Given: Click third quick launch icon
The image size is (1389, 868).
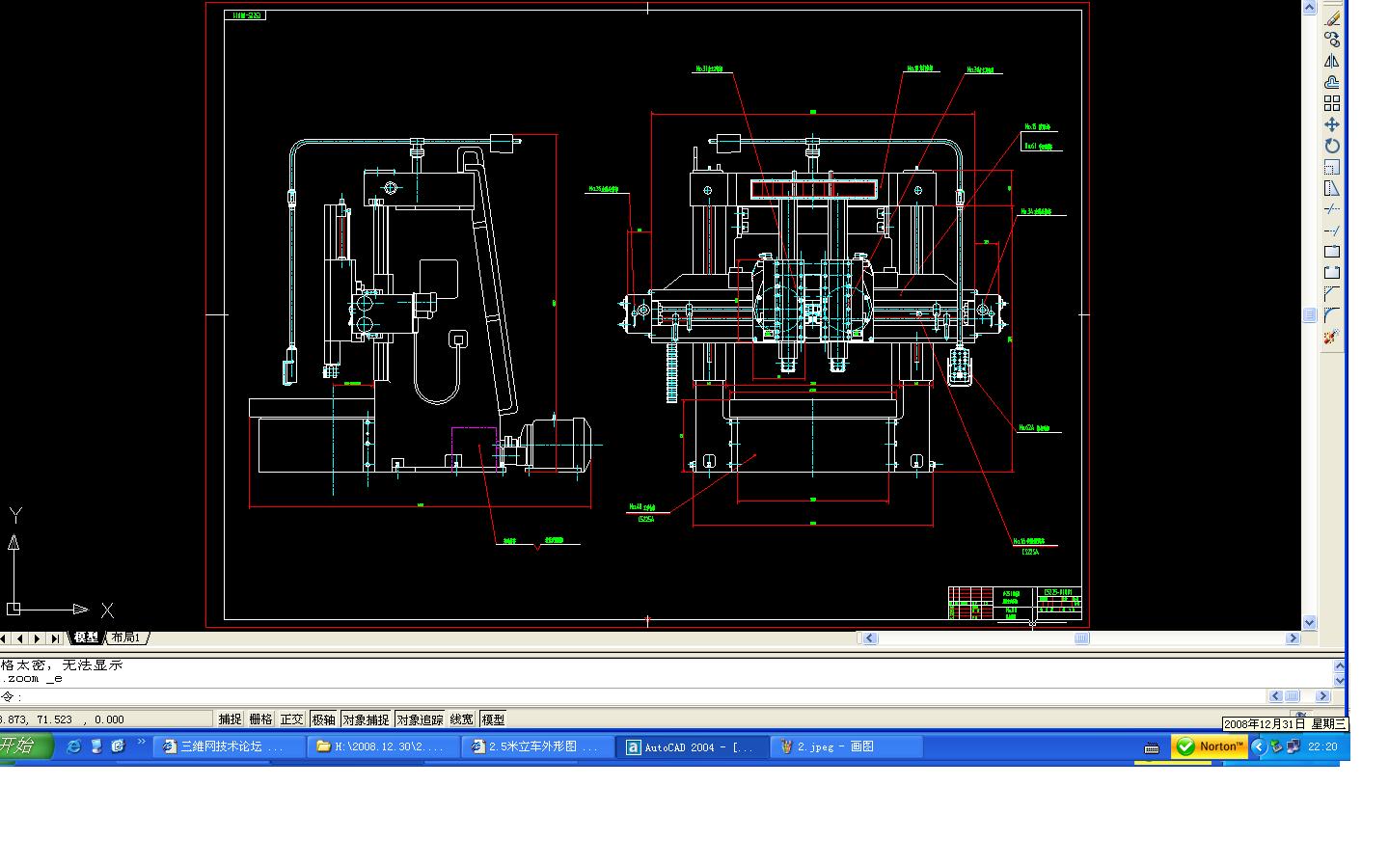Looking at the screenshot, I should coord(118,746).
